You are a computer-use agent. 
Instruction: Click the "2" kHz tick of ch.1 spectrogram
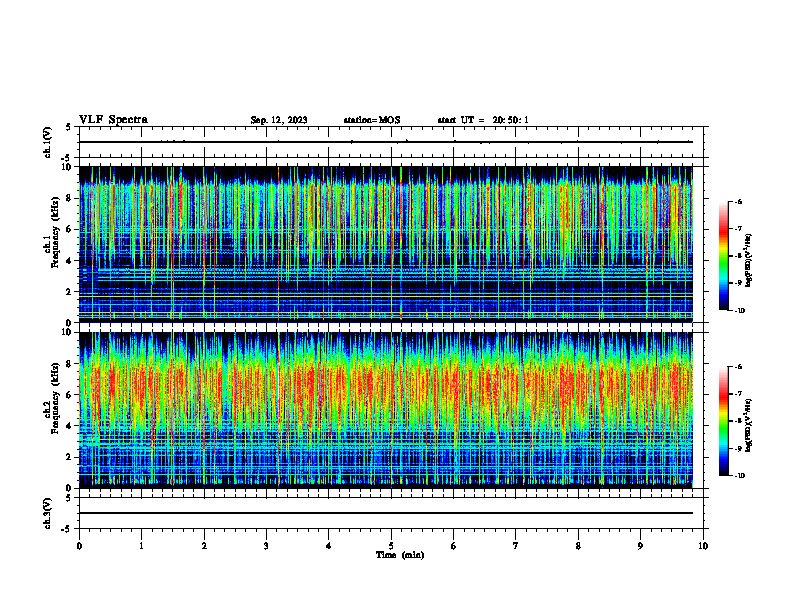click(x=70, y=291)
